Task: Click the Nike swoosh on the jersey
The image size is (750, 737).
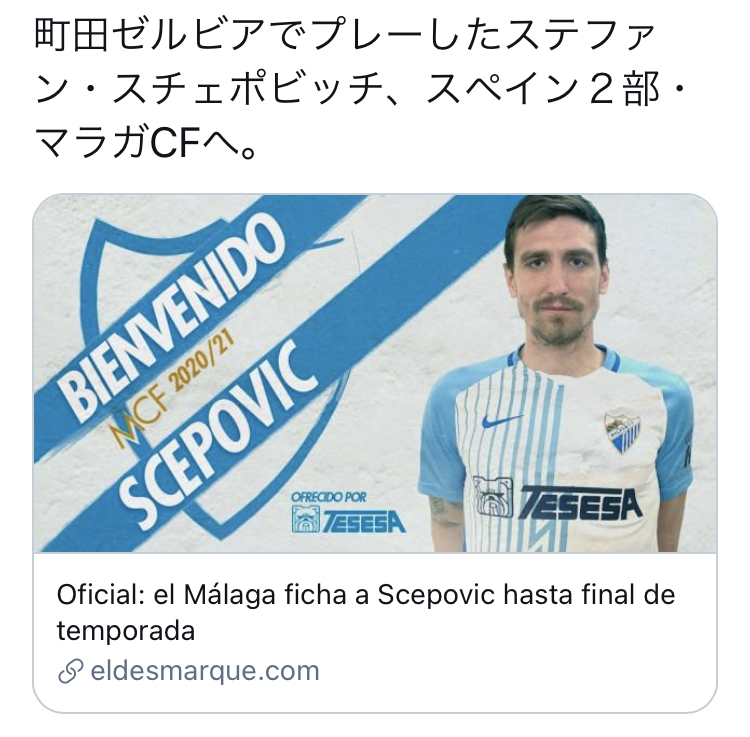Action: tap(500, 421)
